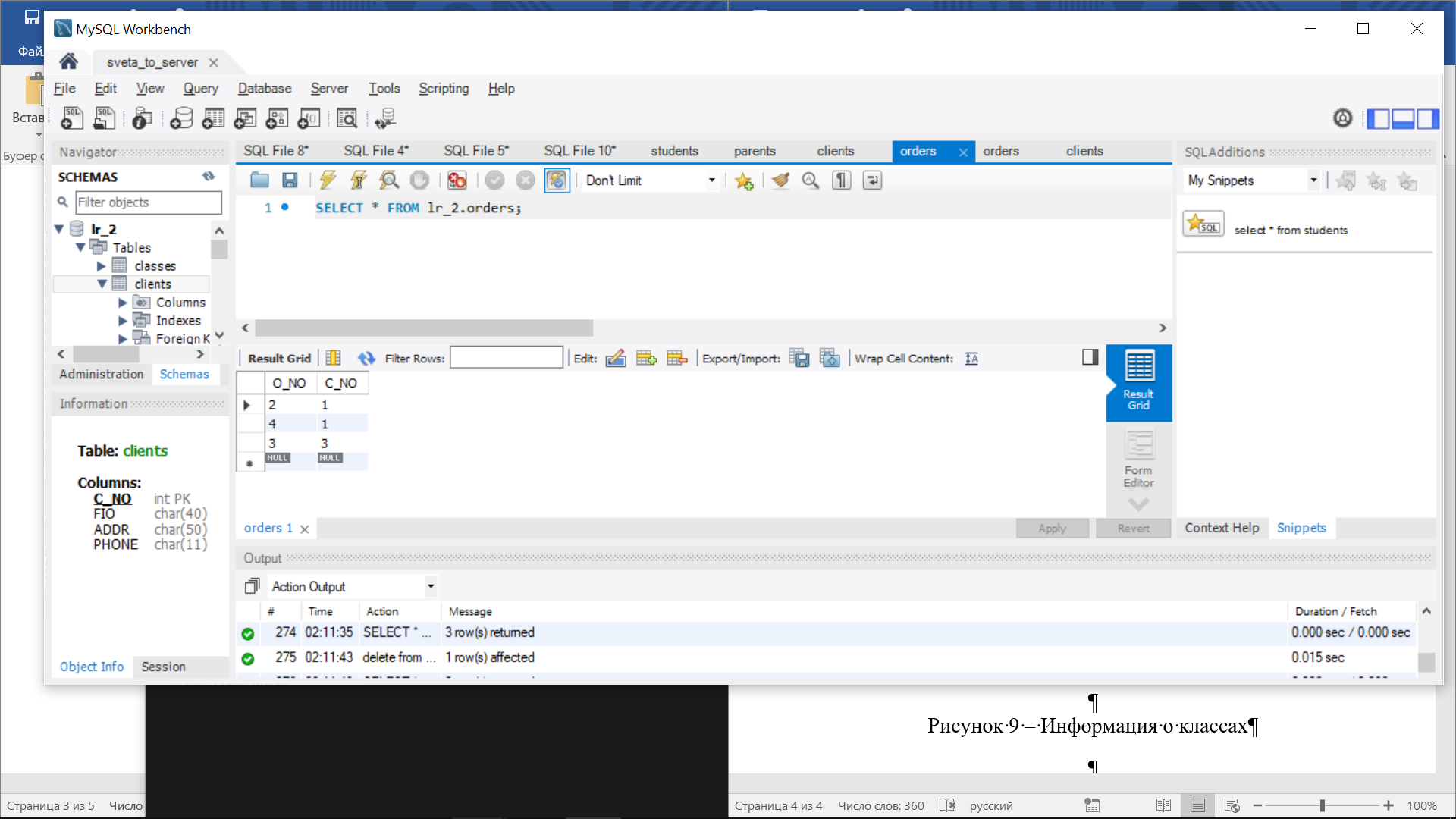Open find panel magnifier icon
This screenshot has width=1456, height=819.
(811, 180)
